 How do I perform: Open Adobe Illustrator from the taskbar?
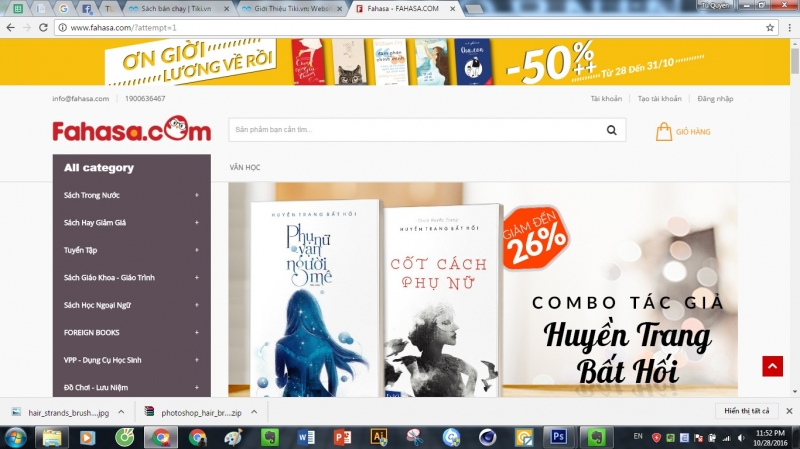pyautogui.click(x=379, y=437)
